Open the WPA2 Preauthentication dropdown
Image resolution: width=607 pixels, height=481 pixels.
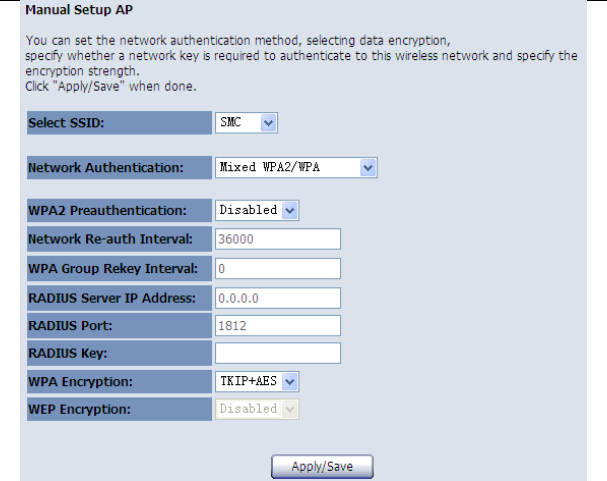(x=258, y=210)
